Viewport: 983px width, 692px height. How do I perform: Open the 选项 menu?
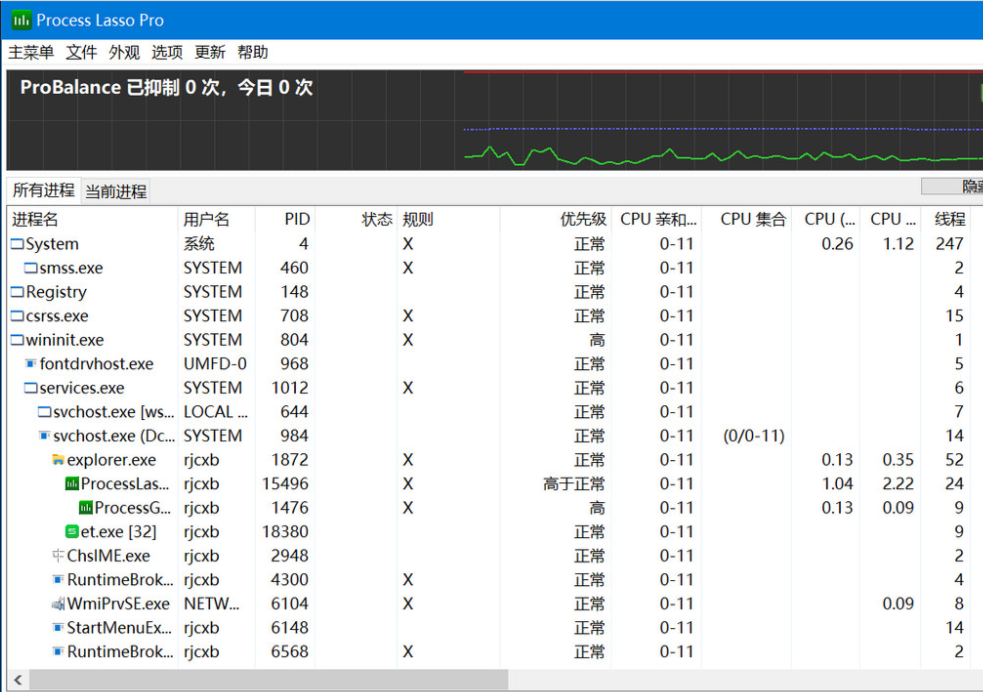[167, 52]
